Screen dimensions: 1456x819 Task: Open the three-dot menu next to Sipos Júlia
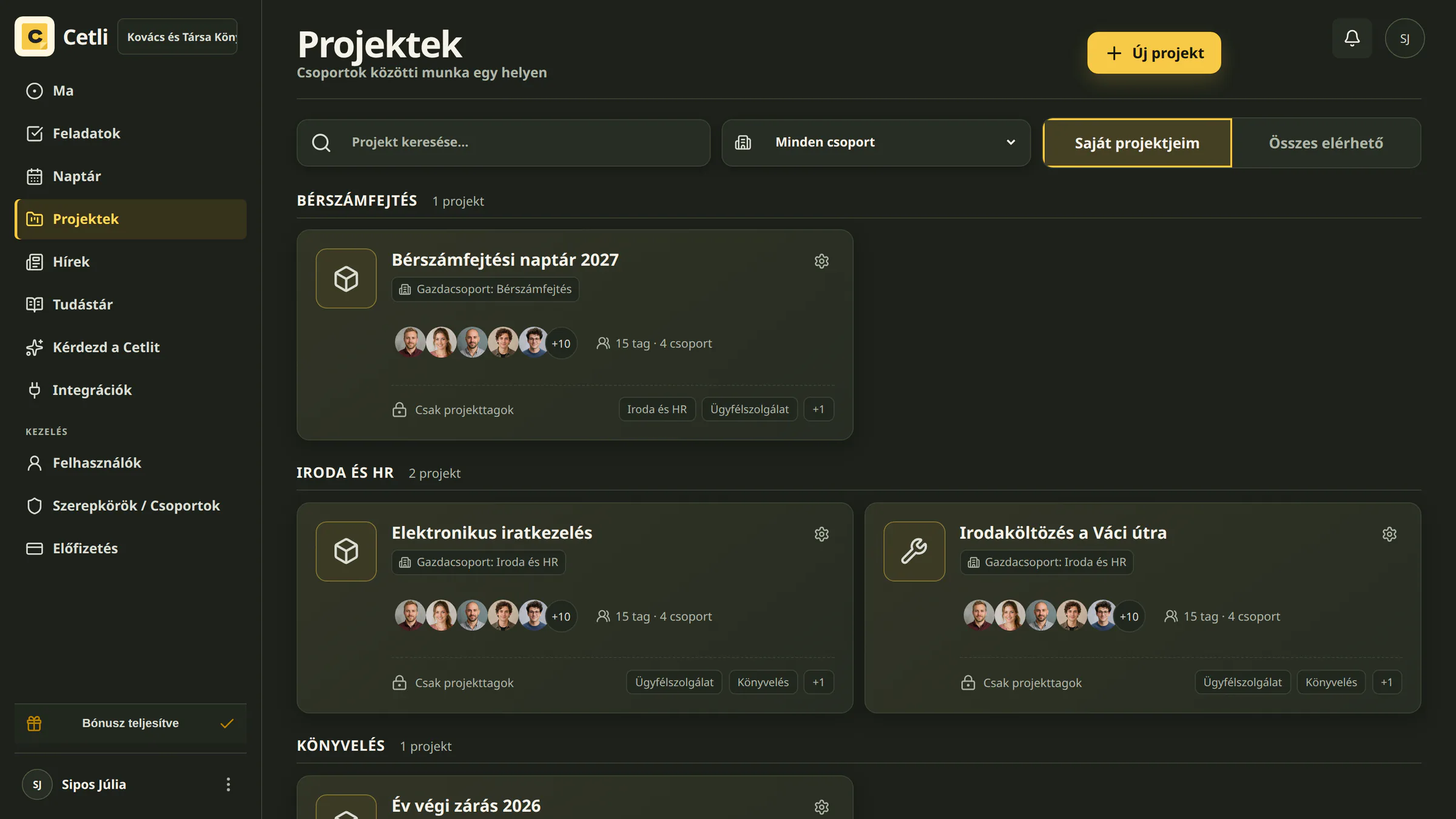pos(228,784)
